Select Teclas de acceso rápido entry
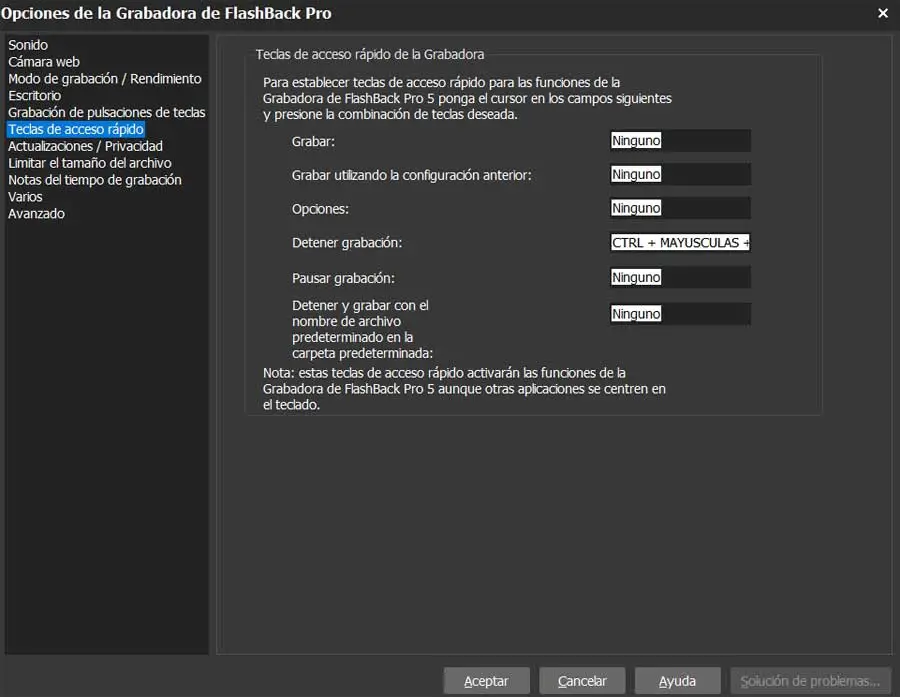The height and width of the screenshot is (697, 900). pyautogui.click(x=76, y=129)
